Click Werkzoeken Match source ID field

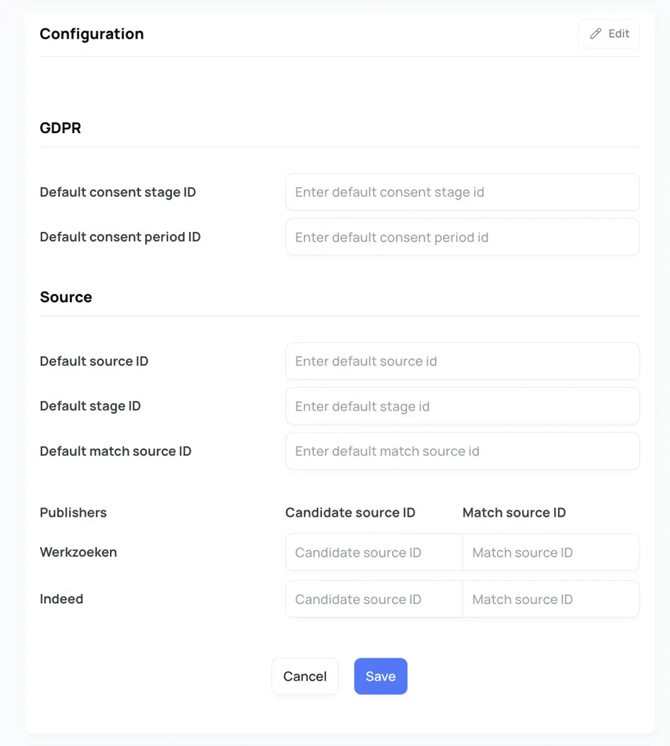coord(550,552)
